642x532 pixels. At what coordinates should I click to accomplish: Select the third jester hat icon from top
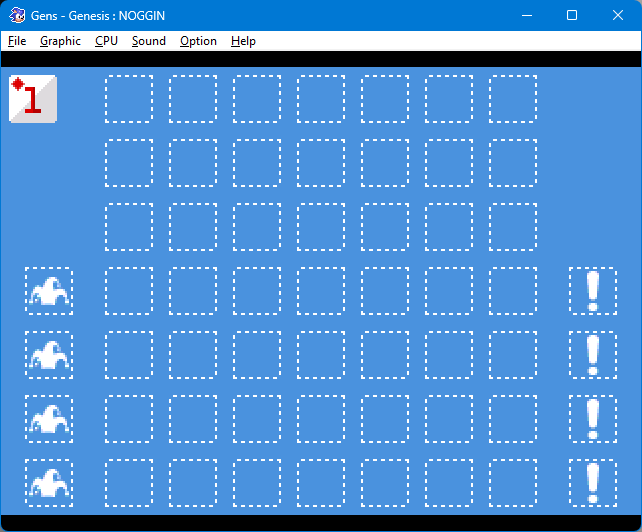tap(49, 419)
